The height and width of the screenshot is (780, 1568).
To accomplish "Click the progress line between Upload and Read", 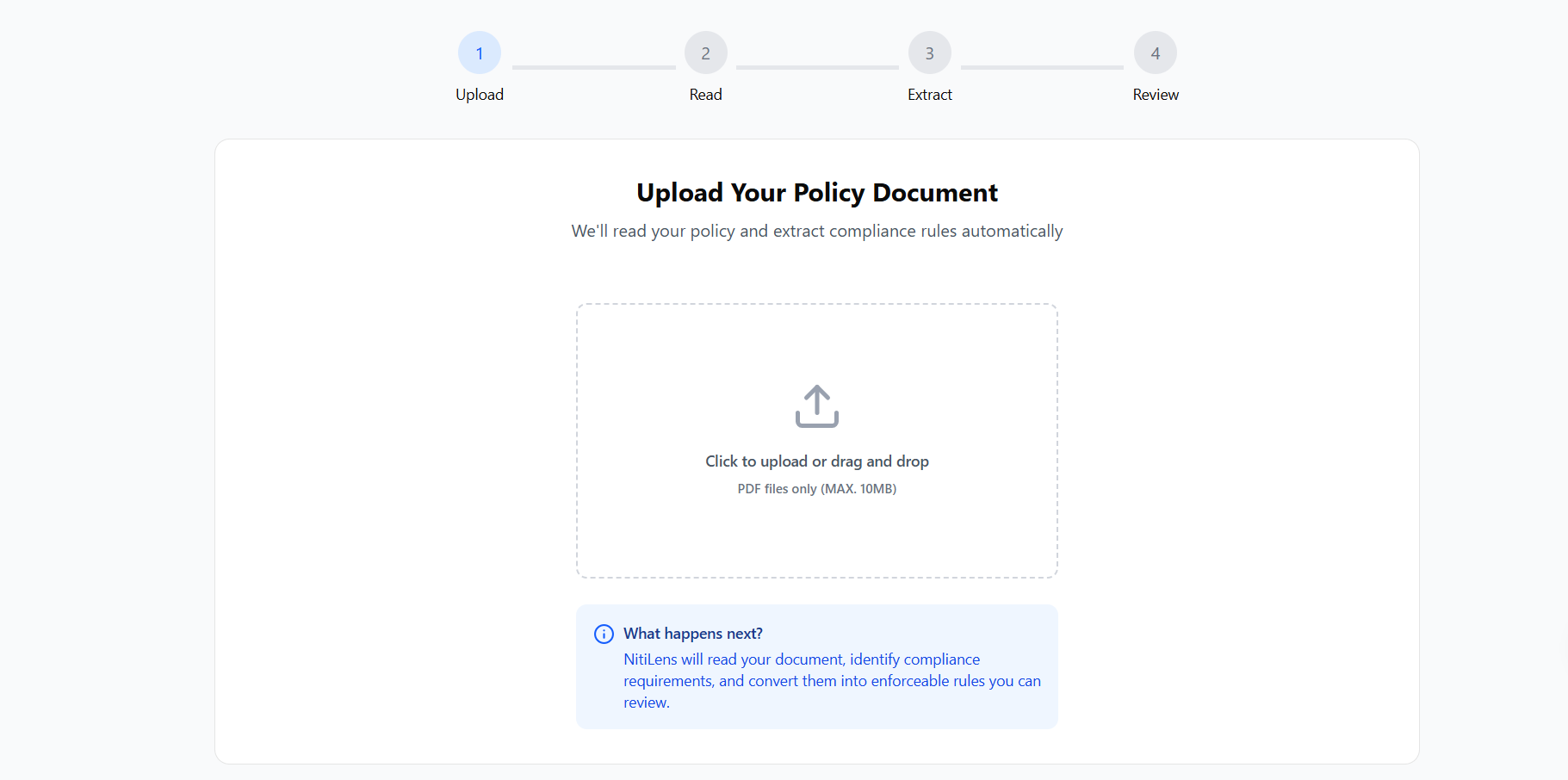I will pos(593,67).
